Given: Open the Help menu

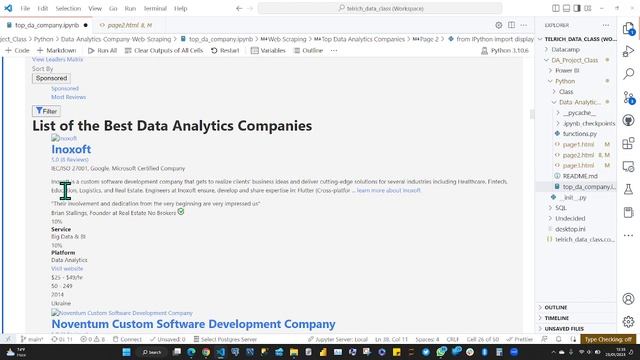Looking at the screenshot, I should pos(180,8).
